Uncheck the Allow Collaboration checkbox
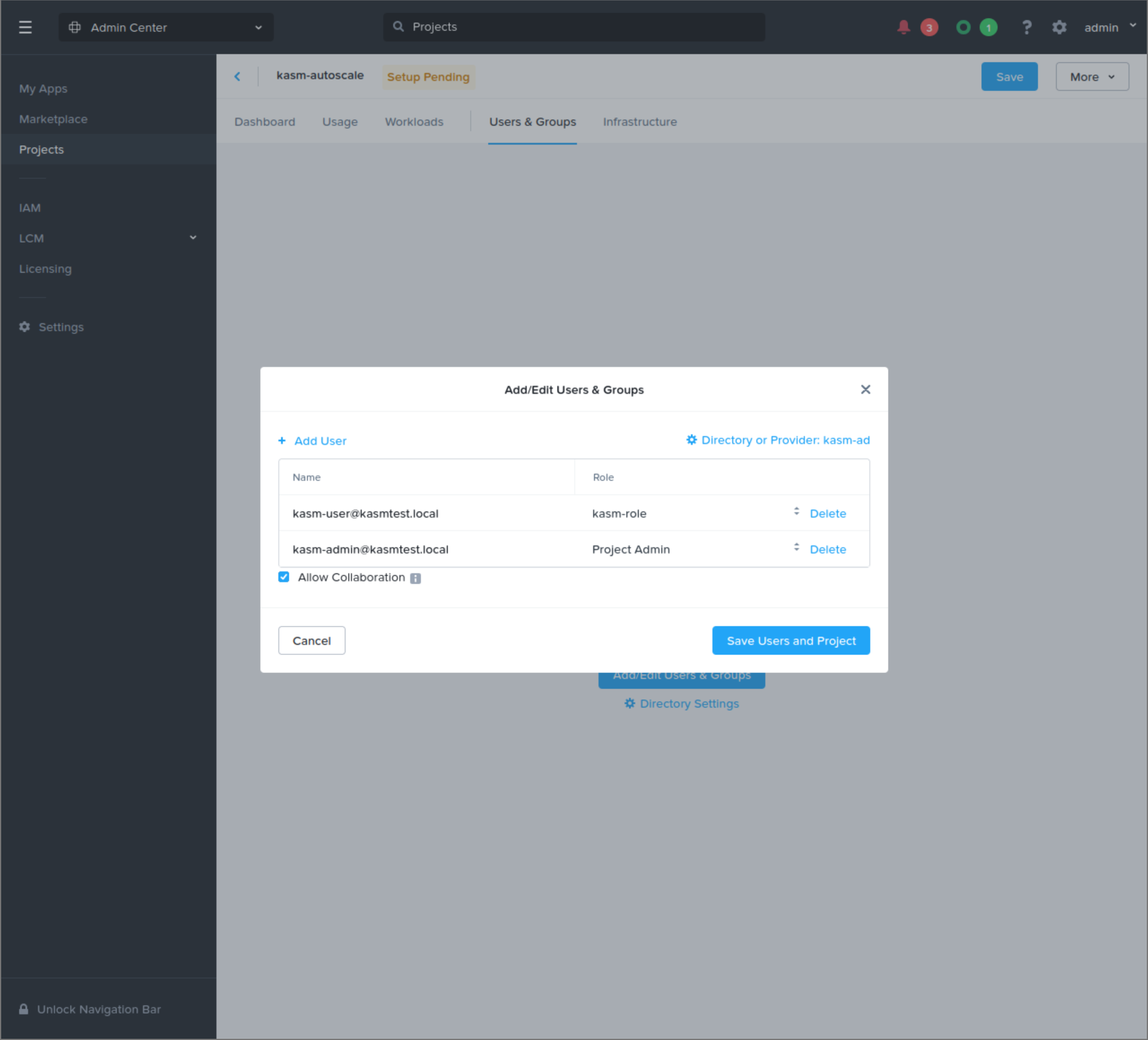The image size is (1148, 1040). (283, 577)
